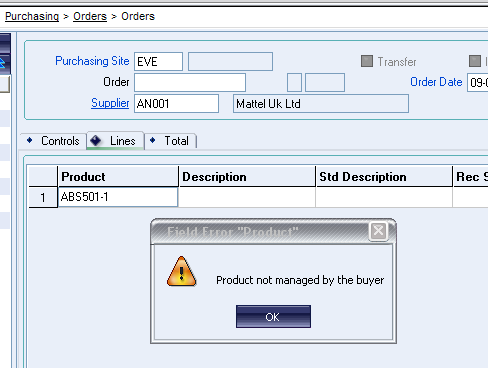Click the Order Date field
This screenshot has width=488, height=368.
tap(477, 82)
